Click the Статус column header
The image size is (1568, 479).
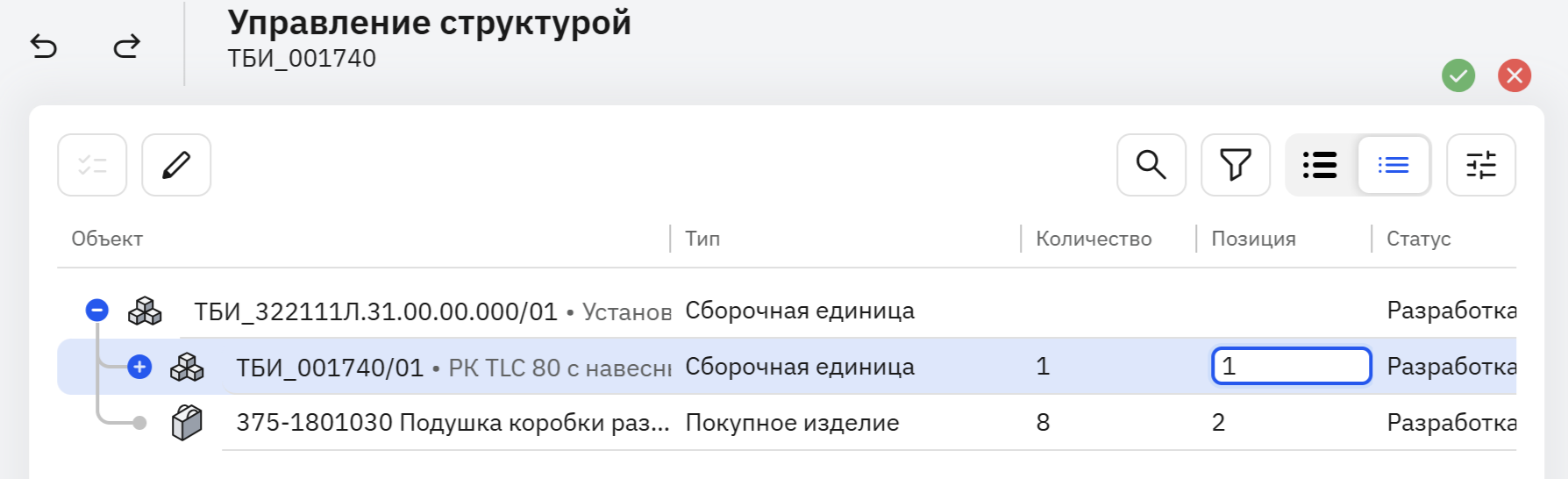[1418, 239]
